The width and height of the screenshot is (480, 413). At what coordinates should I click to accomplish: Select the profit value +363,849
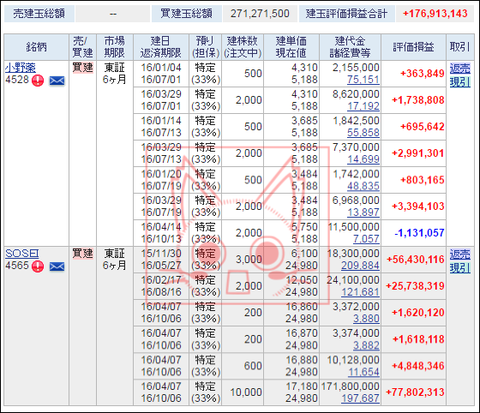click(423, 73)
